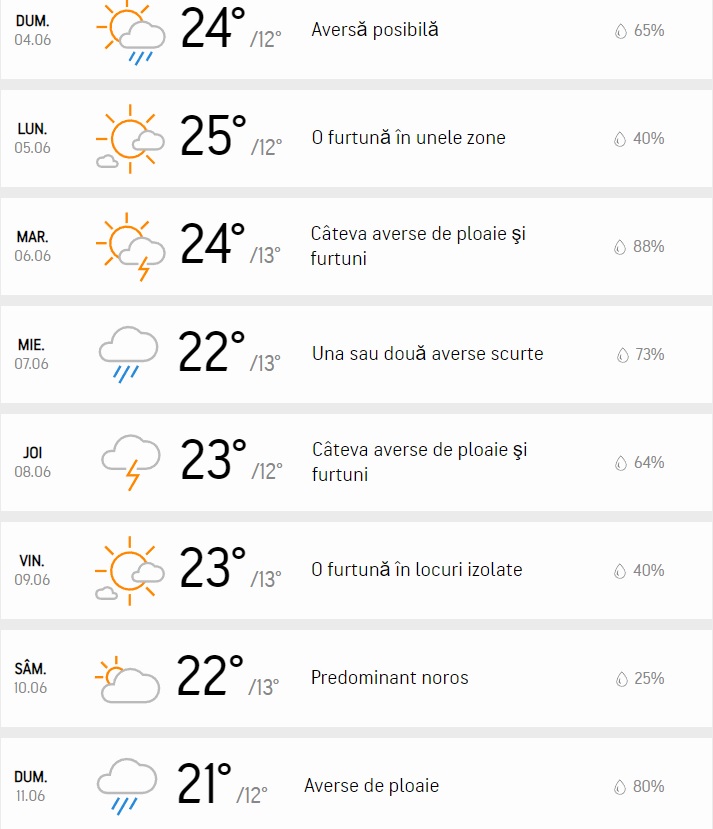Image resolution: width=713 pixels, height=829 pixels.
Task: Click the mostly cloudy icon for SÂM. 10.06
Action: [128, 678]
